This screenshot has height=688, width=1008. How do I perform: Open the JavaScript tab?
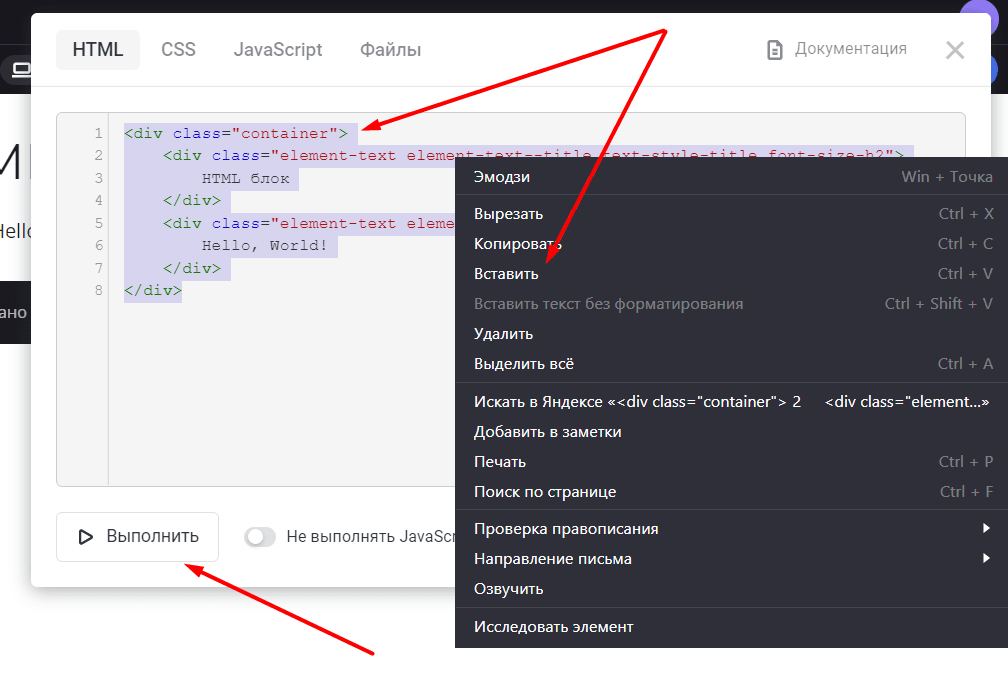[x=278, y=50]
